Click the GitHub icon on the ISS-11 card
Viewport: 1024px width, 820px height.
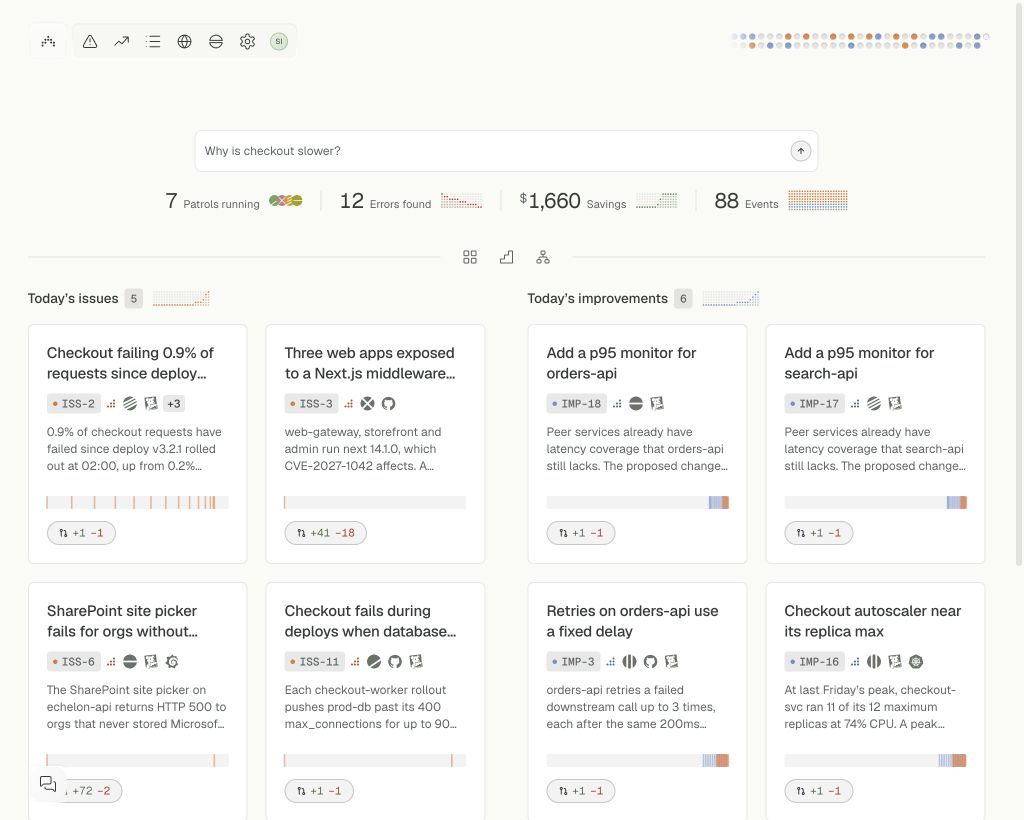(395, 661)
